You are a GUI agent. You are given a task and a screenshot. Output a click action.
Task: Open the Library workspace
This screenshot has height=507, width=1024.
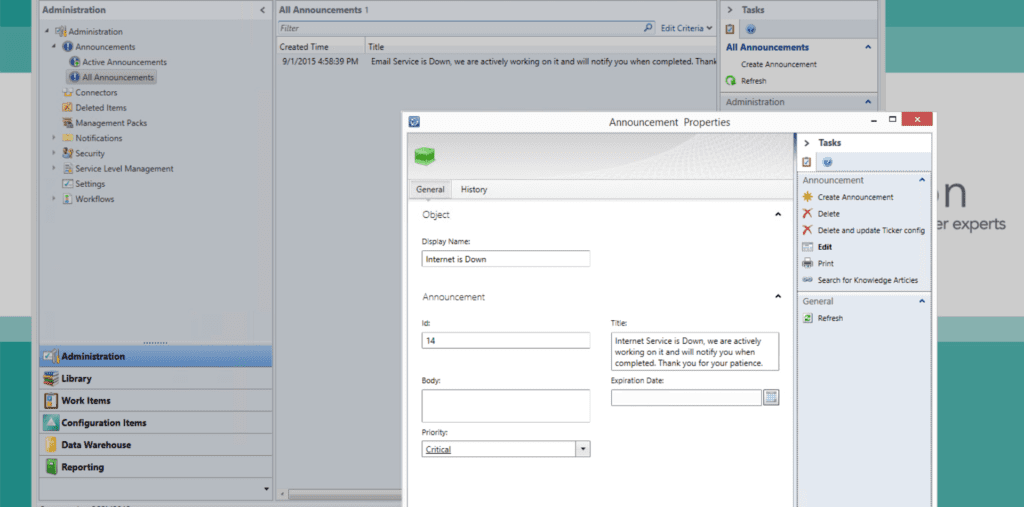155,379
